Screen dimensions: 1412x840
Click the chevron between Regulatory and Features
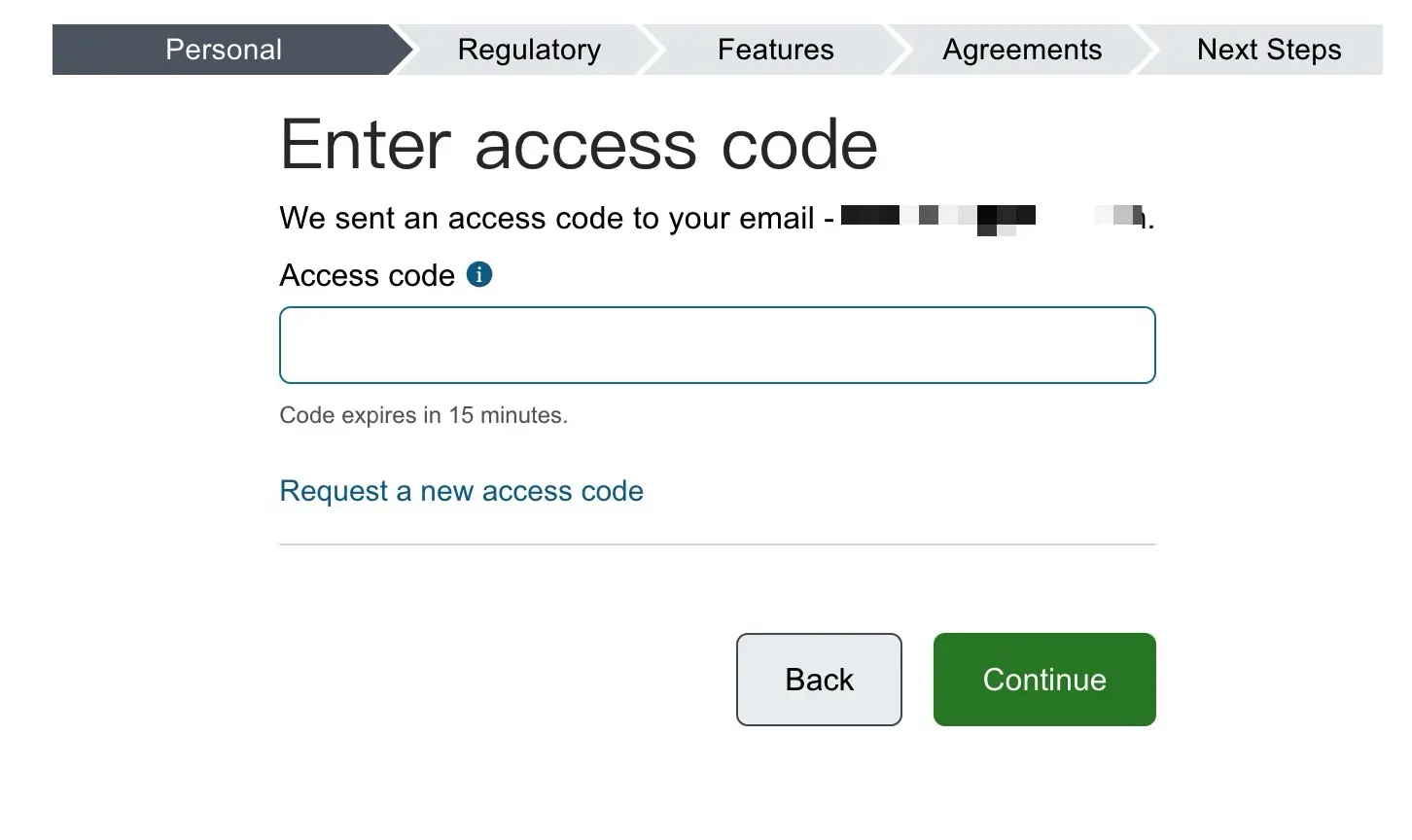coord(651,50)
